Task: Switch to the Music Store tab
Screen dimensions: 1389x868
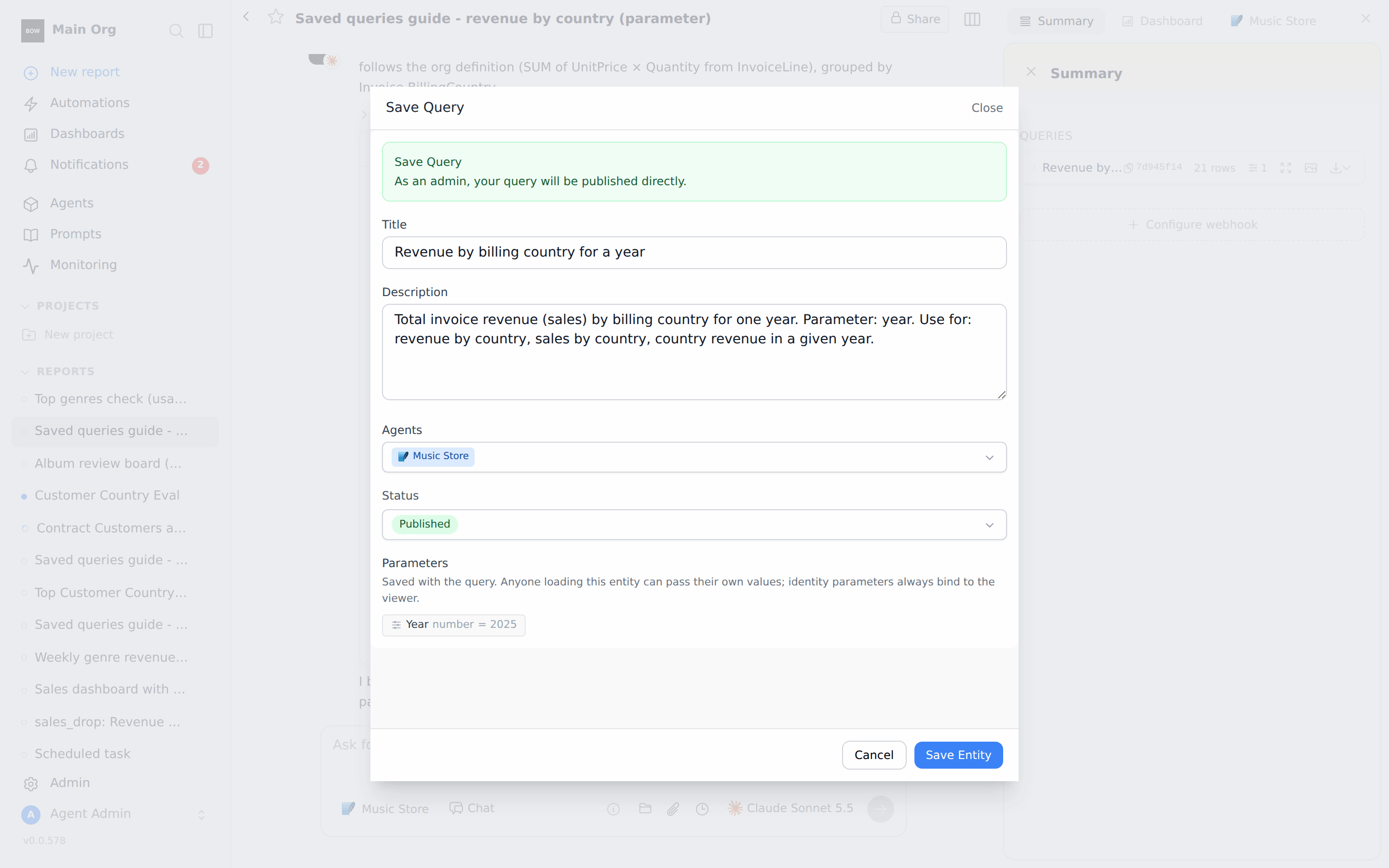Action: pyautogui.click(x=1274, y=21)
